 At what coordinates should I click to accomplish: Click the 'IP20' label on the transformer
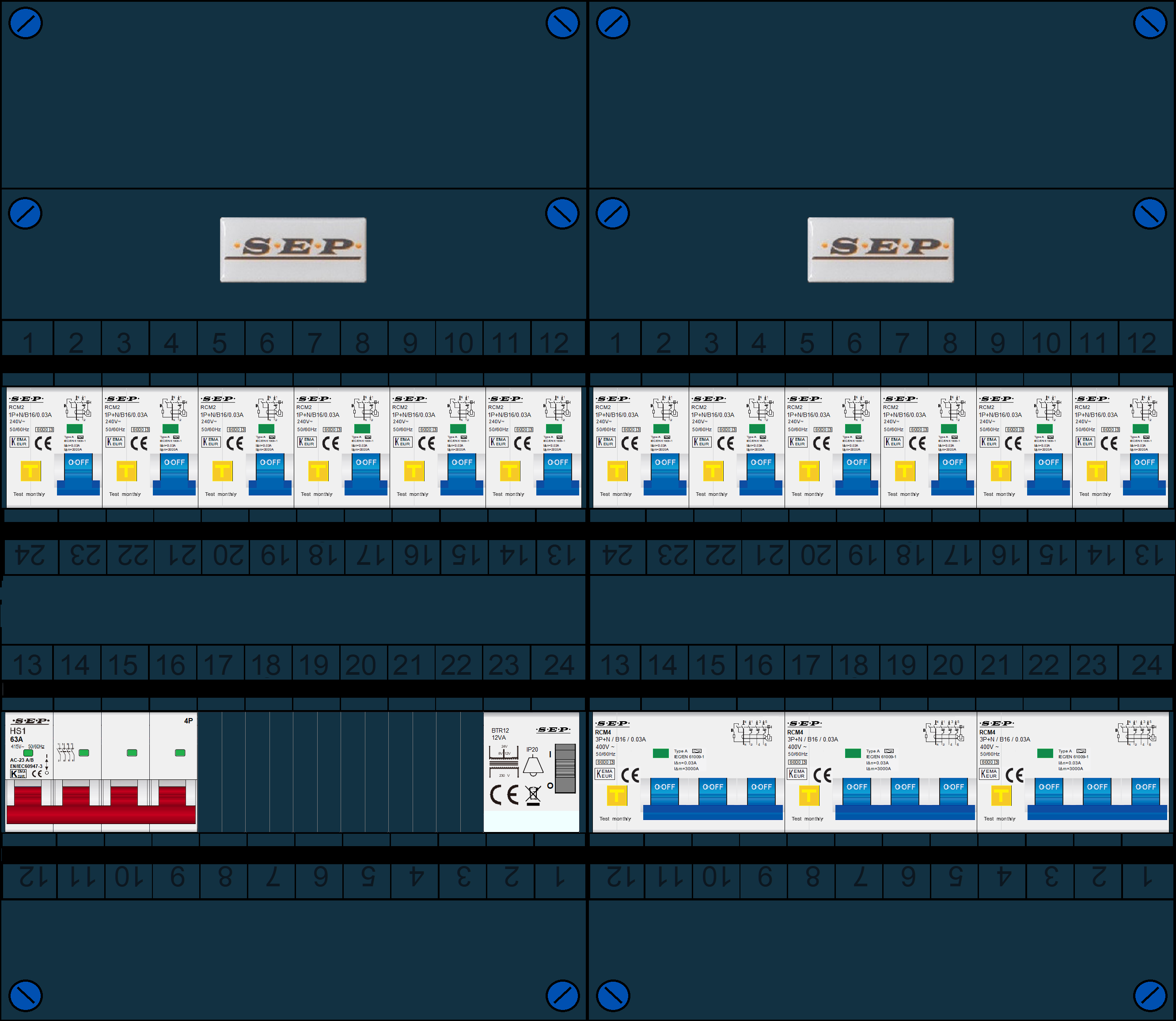coord(532,750)
